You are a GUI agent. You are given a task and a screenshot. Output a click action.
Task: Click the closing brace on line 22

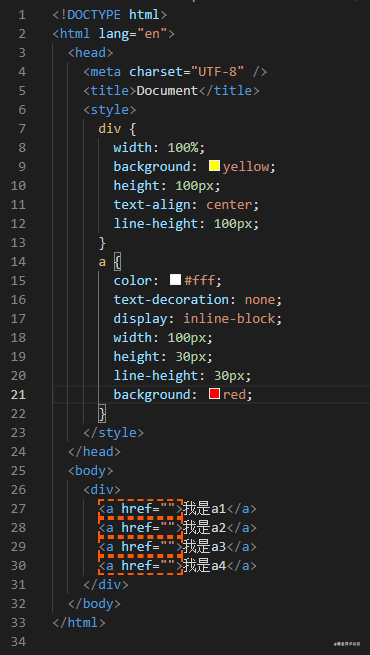(102, 414)
